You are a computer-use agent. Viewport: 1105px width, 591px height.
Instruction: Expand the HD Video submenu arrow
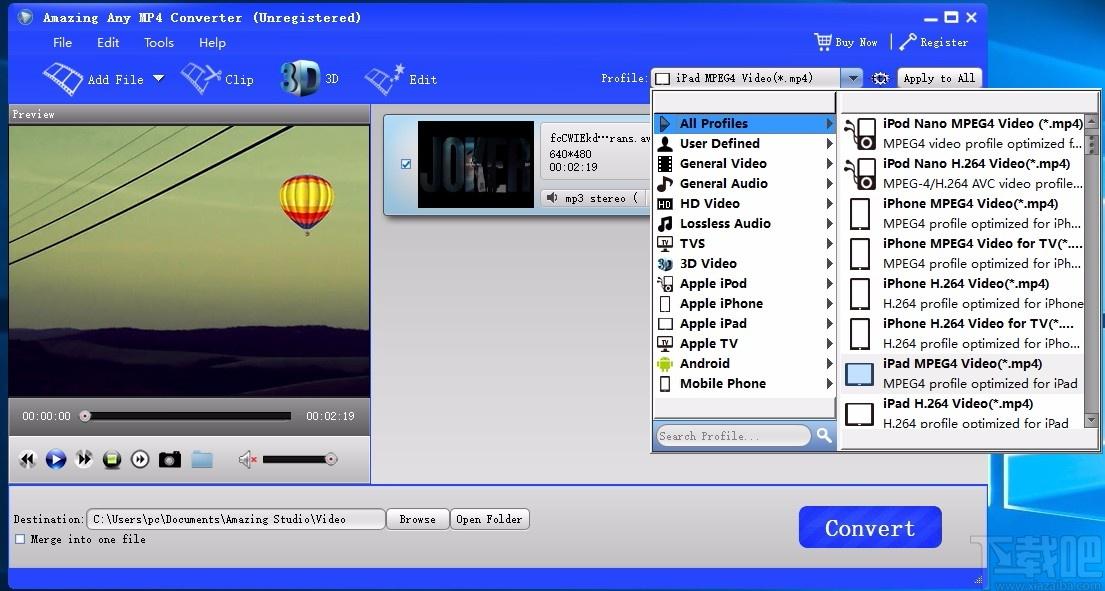tap(829, 204)
